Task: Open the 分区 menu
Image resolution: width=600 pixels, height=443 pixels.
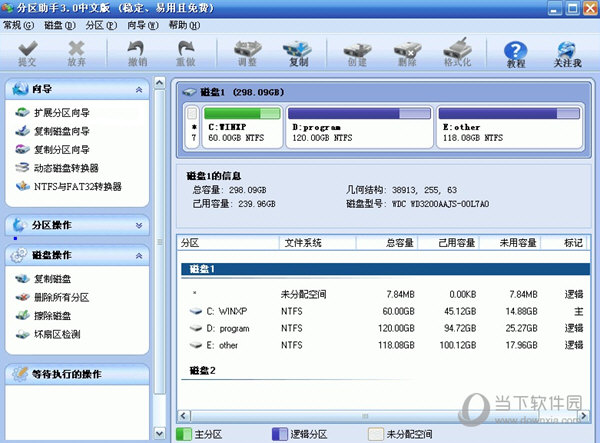Action: tap(101, 25)
